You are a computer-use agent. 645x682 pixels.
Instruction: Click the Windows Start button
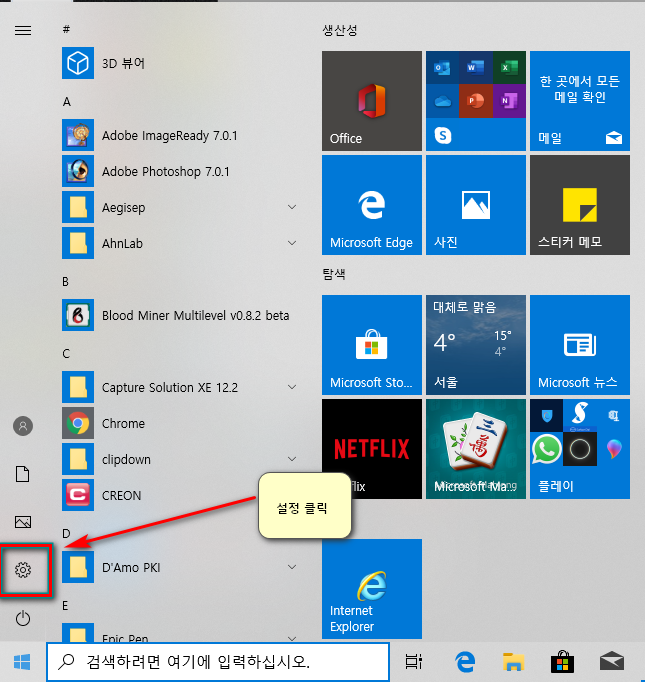point(22,662)
